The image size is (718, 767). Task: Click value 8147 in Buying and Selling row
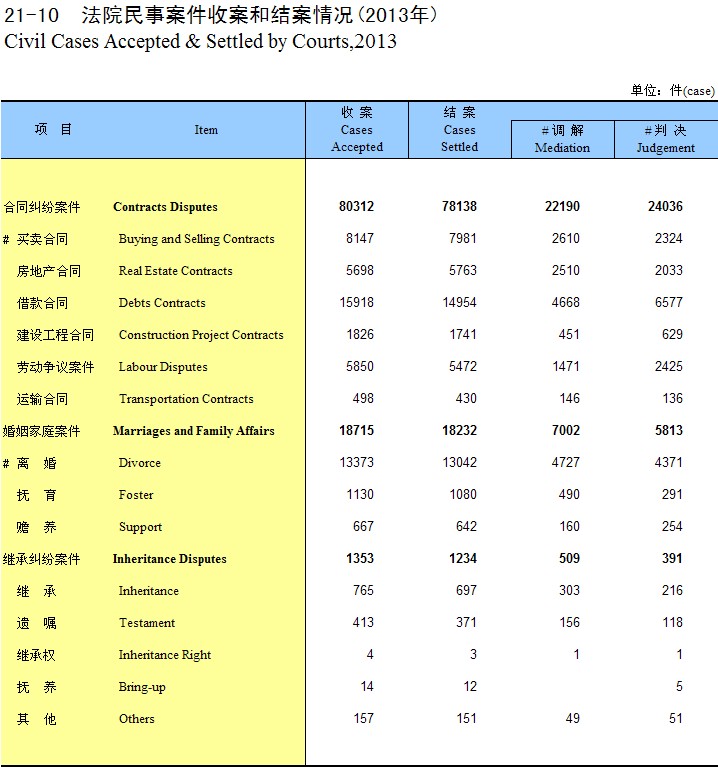(360, 239)
